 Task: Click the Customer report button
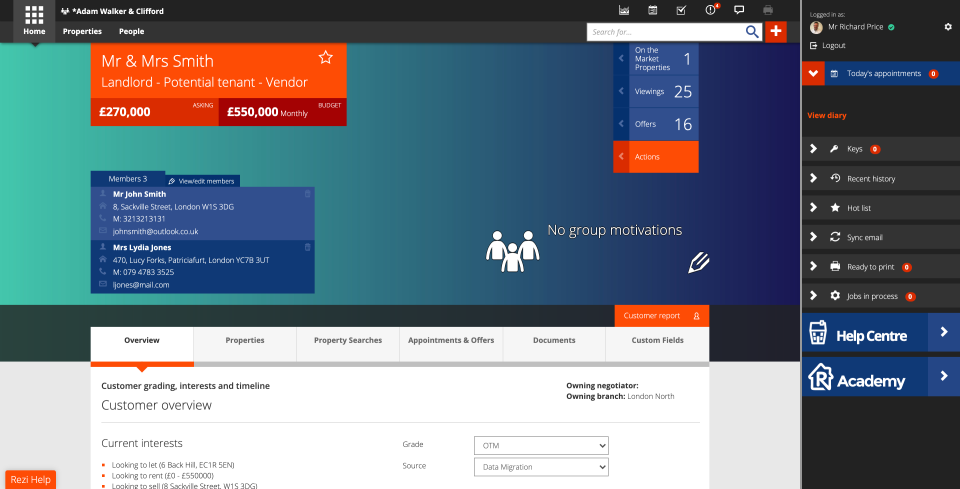point(662,316)
